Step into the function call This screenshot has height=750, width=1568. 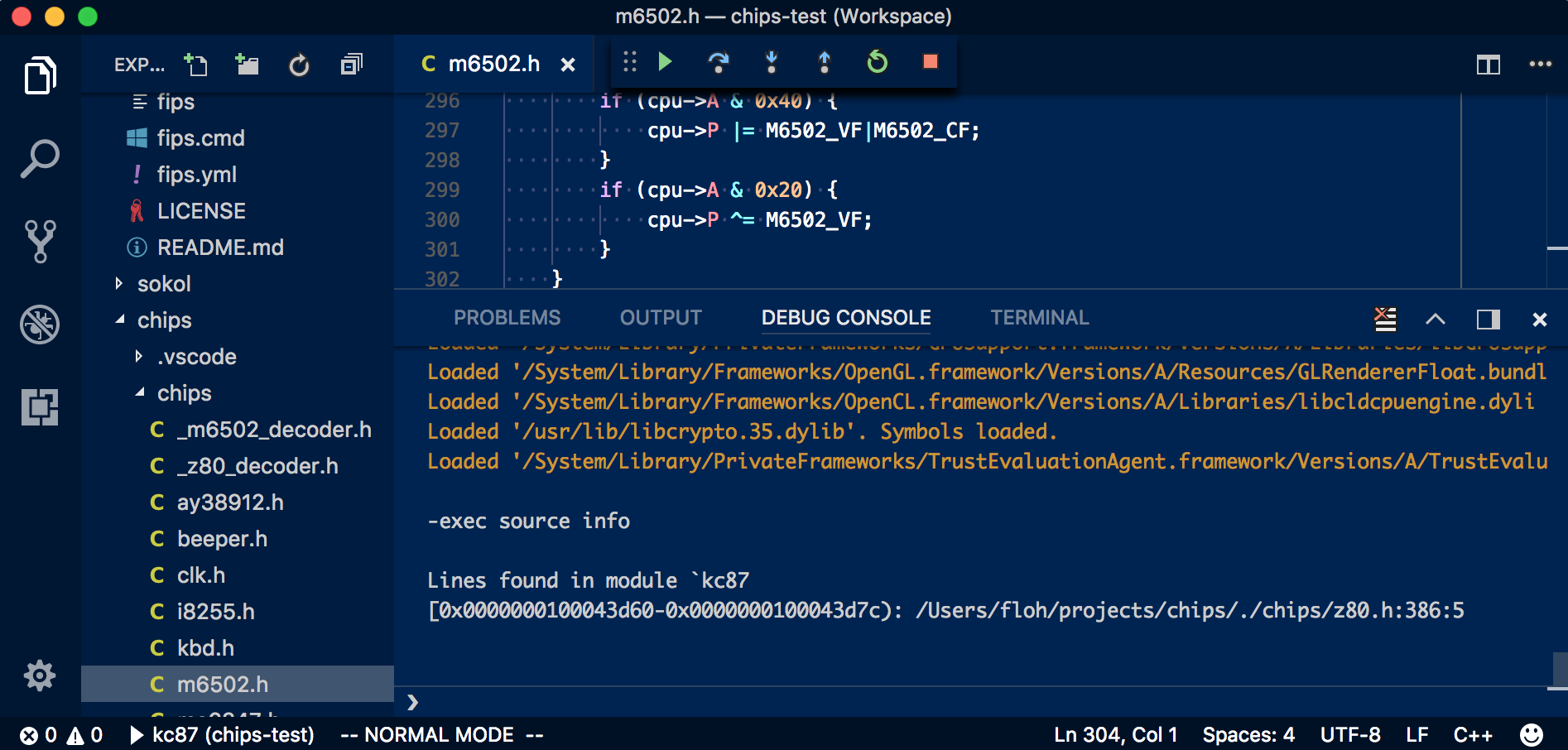pos(771,61)
